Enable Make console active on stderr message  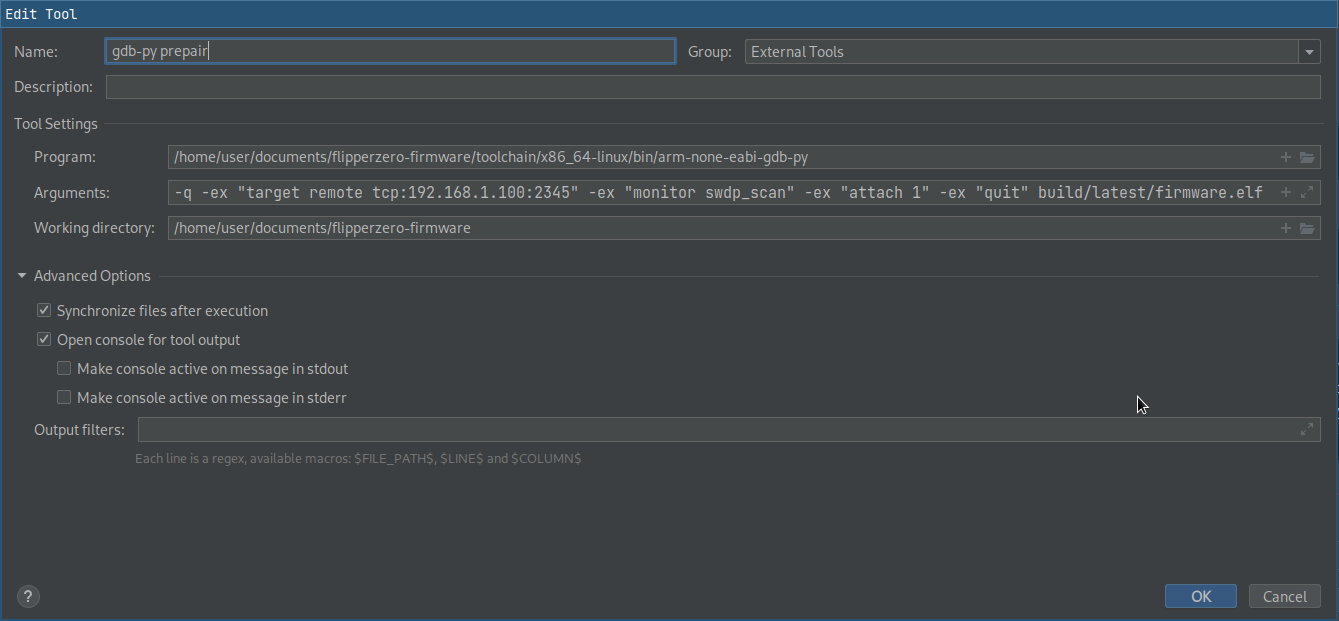pyautogui.click(x=64, y=398)
